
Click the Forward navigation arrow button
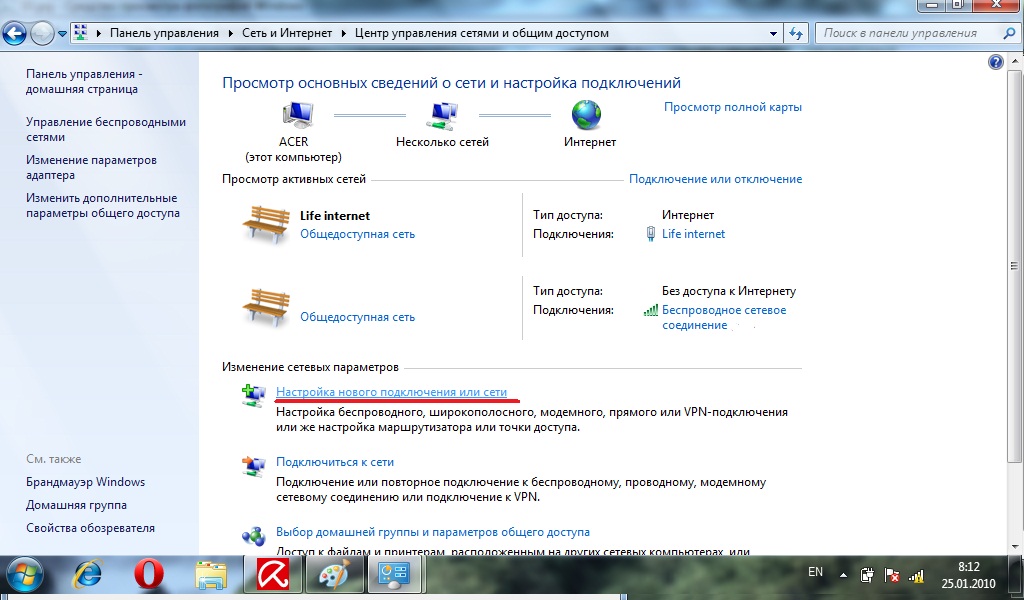coord(42,33)
